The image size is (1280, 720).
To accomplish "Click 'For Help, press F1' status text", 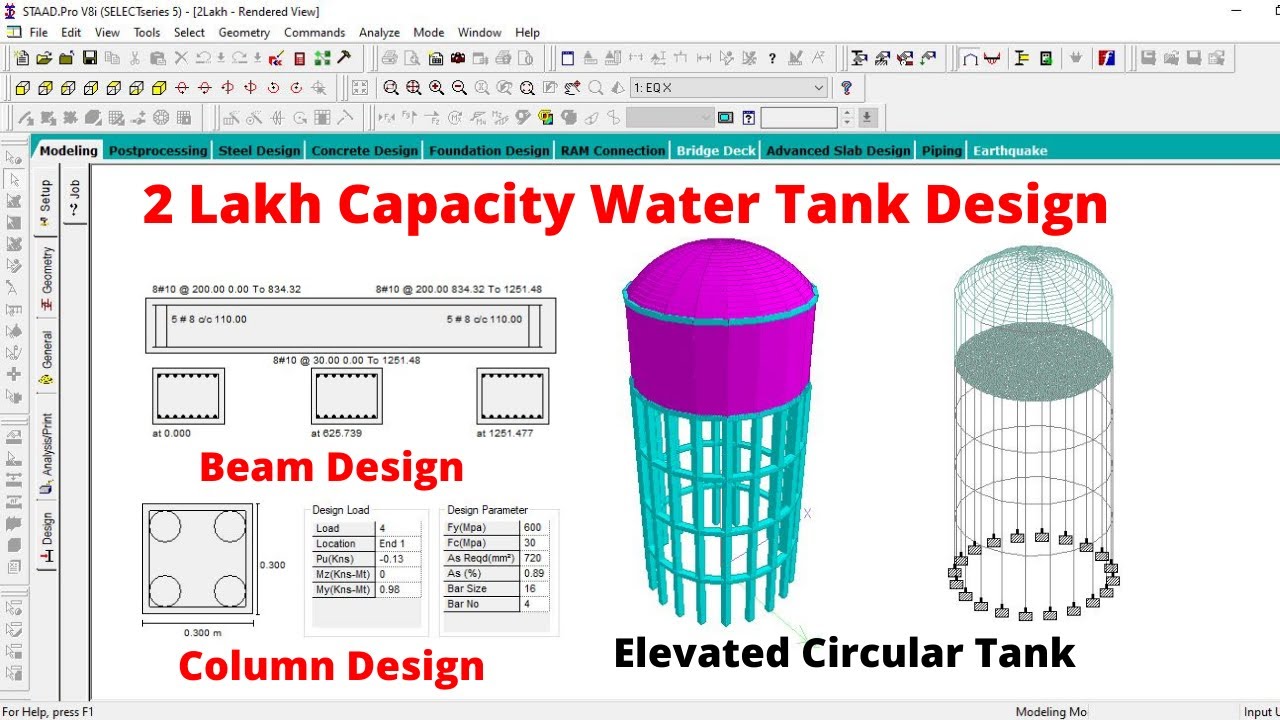I will click(x=48, y=712).
